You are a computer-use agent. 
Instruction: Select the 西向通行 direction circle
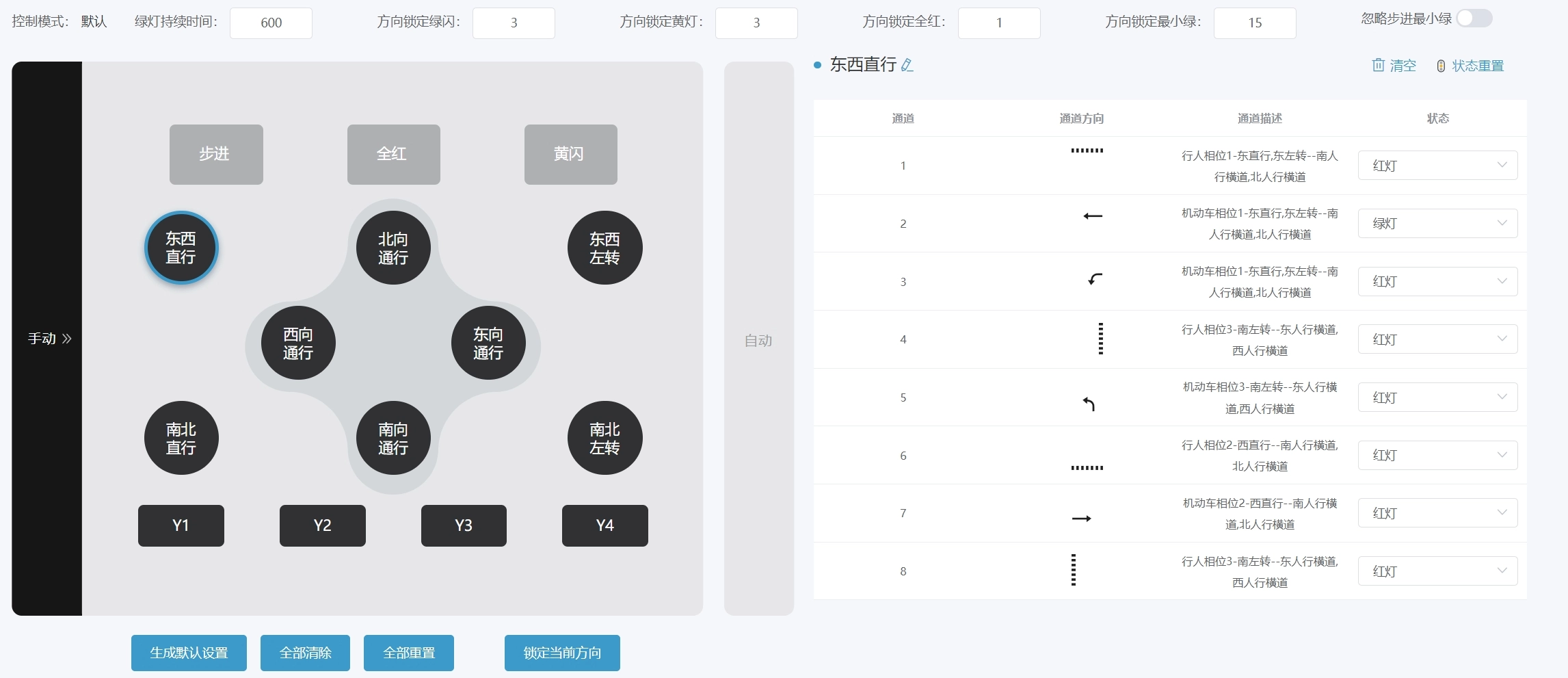point(298,343)
